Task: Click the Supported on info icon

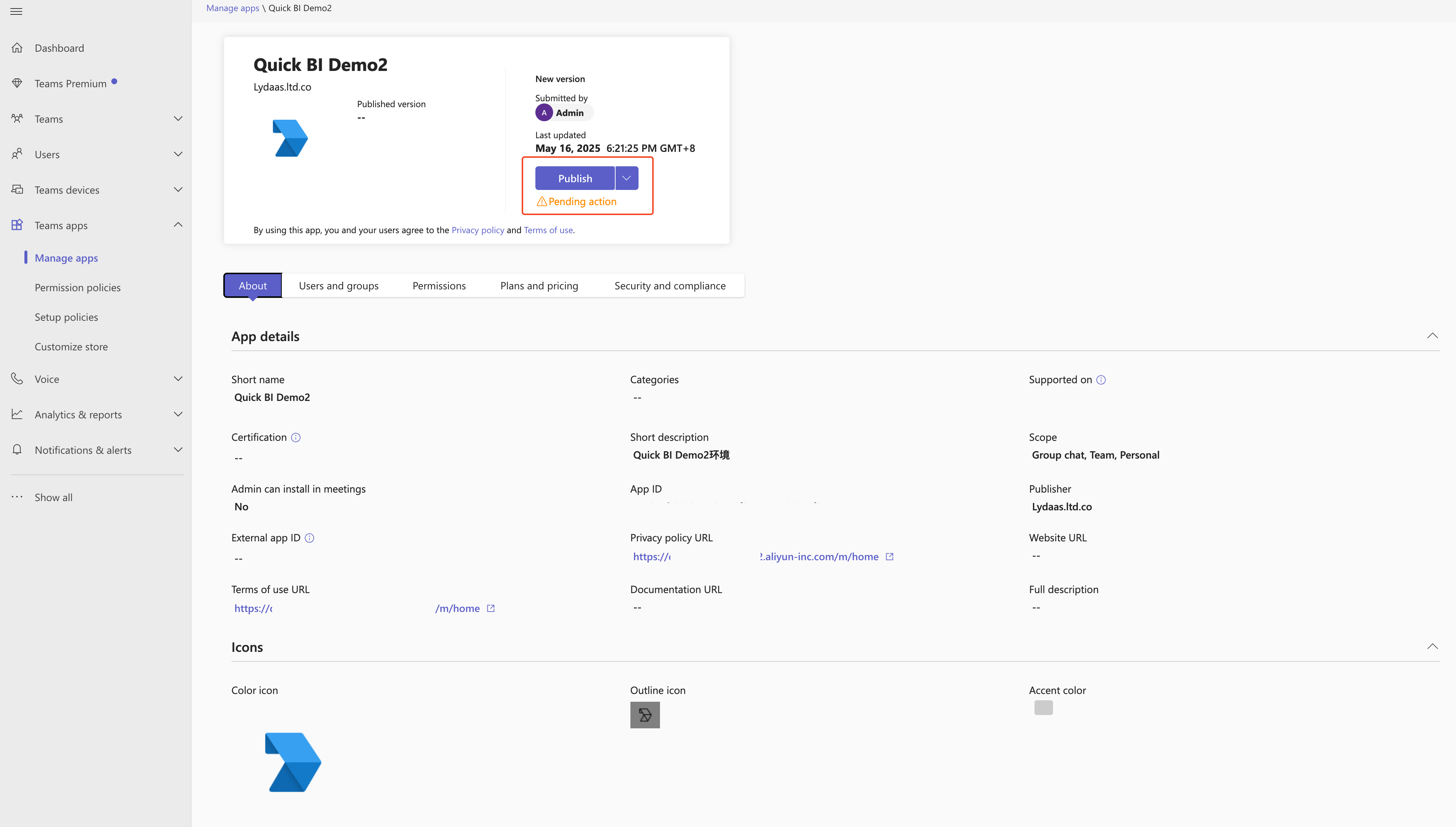Action: click(1101, 380)
